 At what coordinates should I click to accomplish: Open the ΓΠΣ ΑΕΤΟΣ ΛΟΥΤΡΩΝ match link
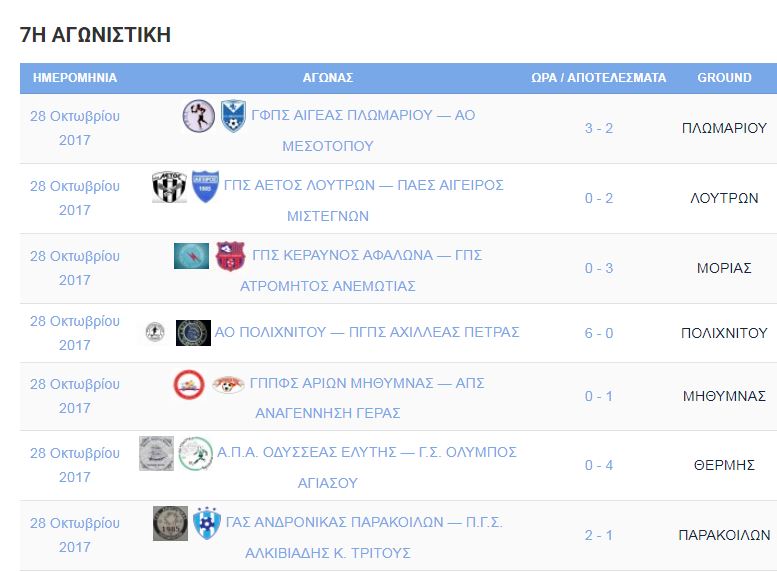(364, 200)
